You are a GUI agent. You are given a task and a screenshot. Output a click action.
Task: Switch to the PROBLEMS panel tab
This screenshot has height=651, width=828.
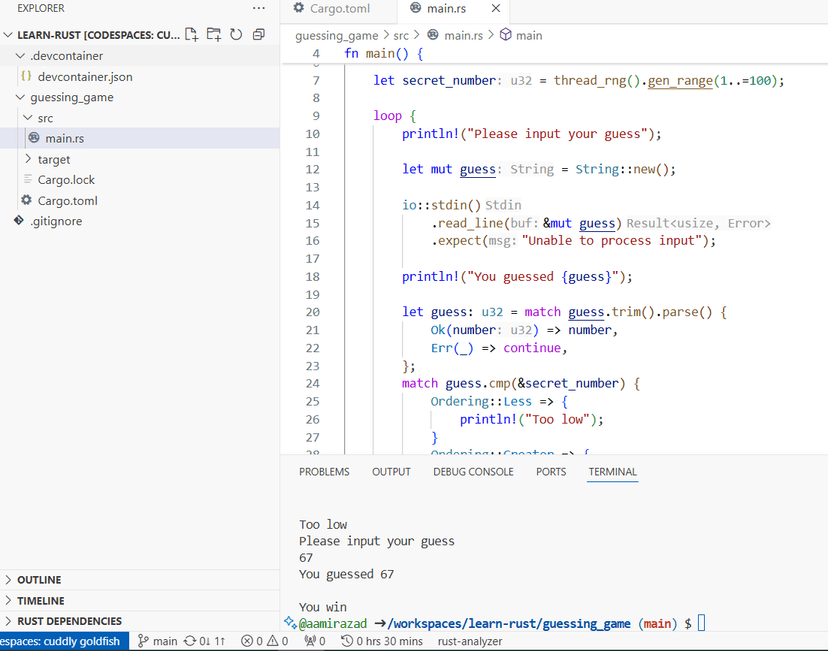pyautogui.click(x=324, y=472)
